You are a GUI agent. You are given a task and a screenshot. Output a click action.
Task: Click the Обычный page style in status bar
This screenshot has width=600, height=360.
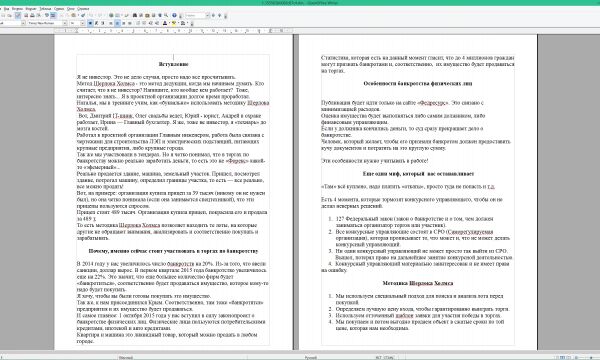pos(126,357)
